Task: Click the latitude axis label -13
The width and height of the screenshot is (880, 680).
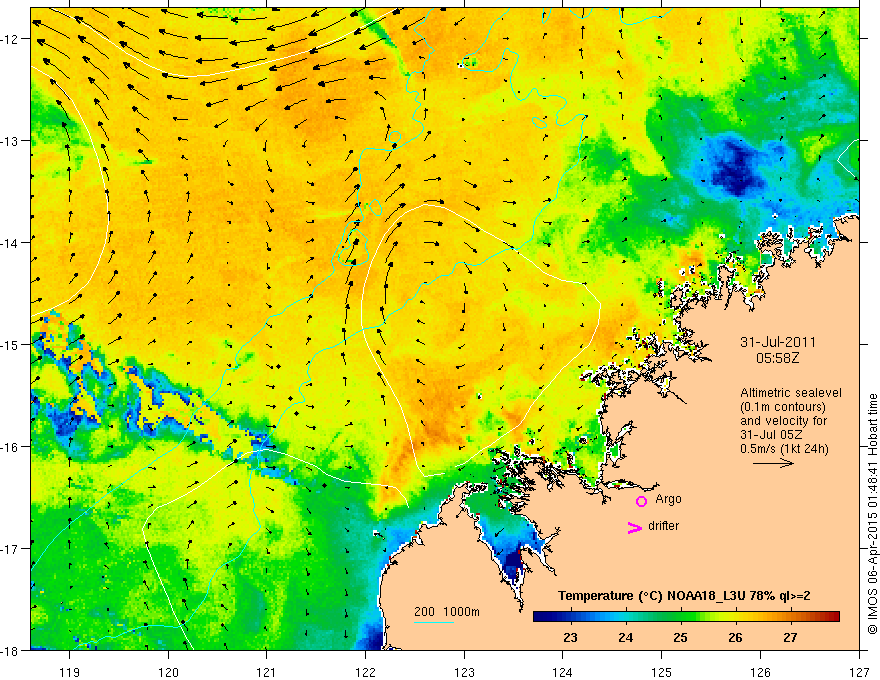Action: coord(10,141)
